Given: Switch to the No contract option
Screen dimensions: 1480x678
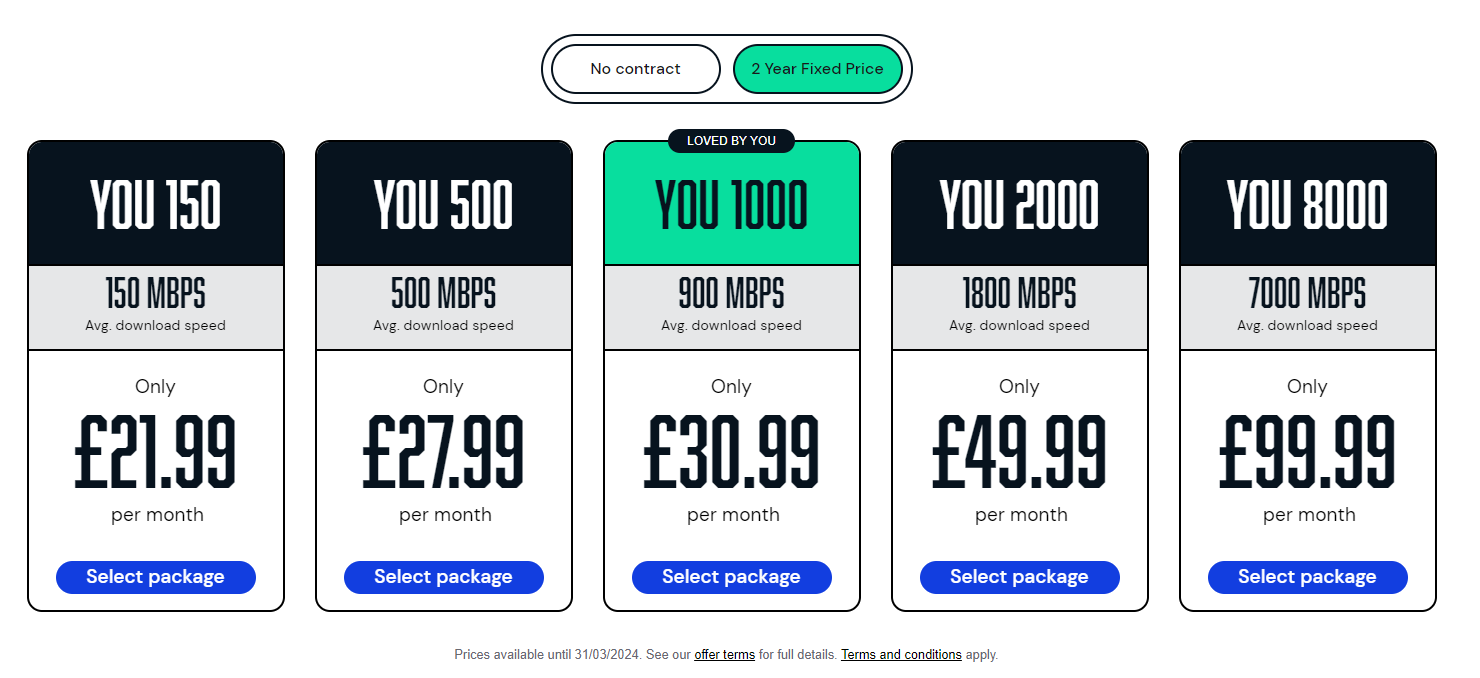Looking at the screenshot, I should [635, 69].
